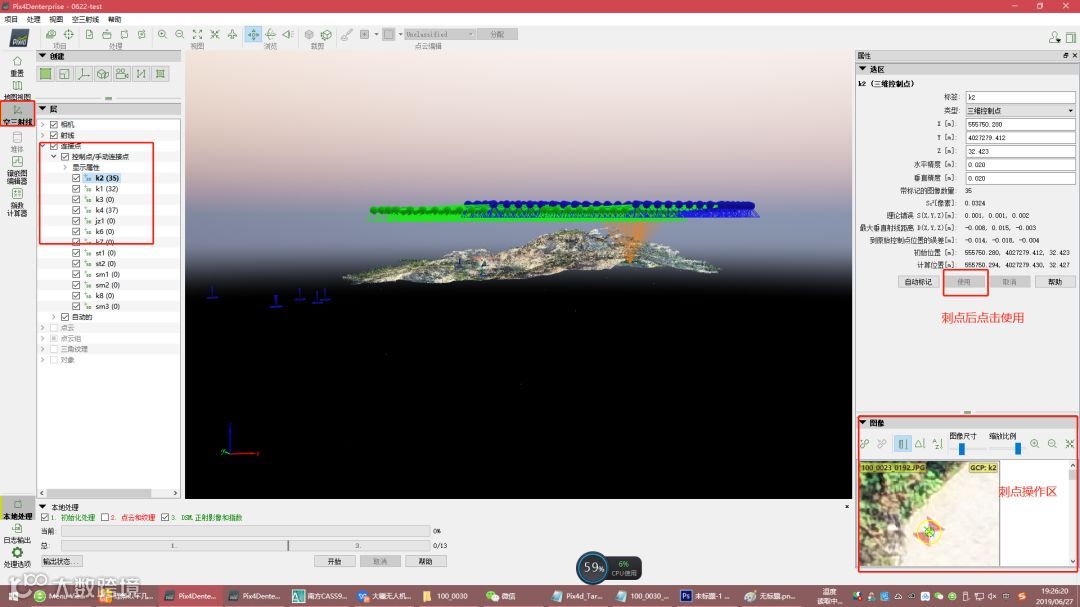Toggle the 自动的 automatic tie points checkbox
The image size is (1080, 607).
[65, 317]
